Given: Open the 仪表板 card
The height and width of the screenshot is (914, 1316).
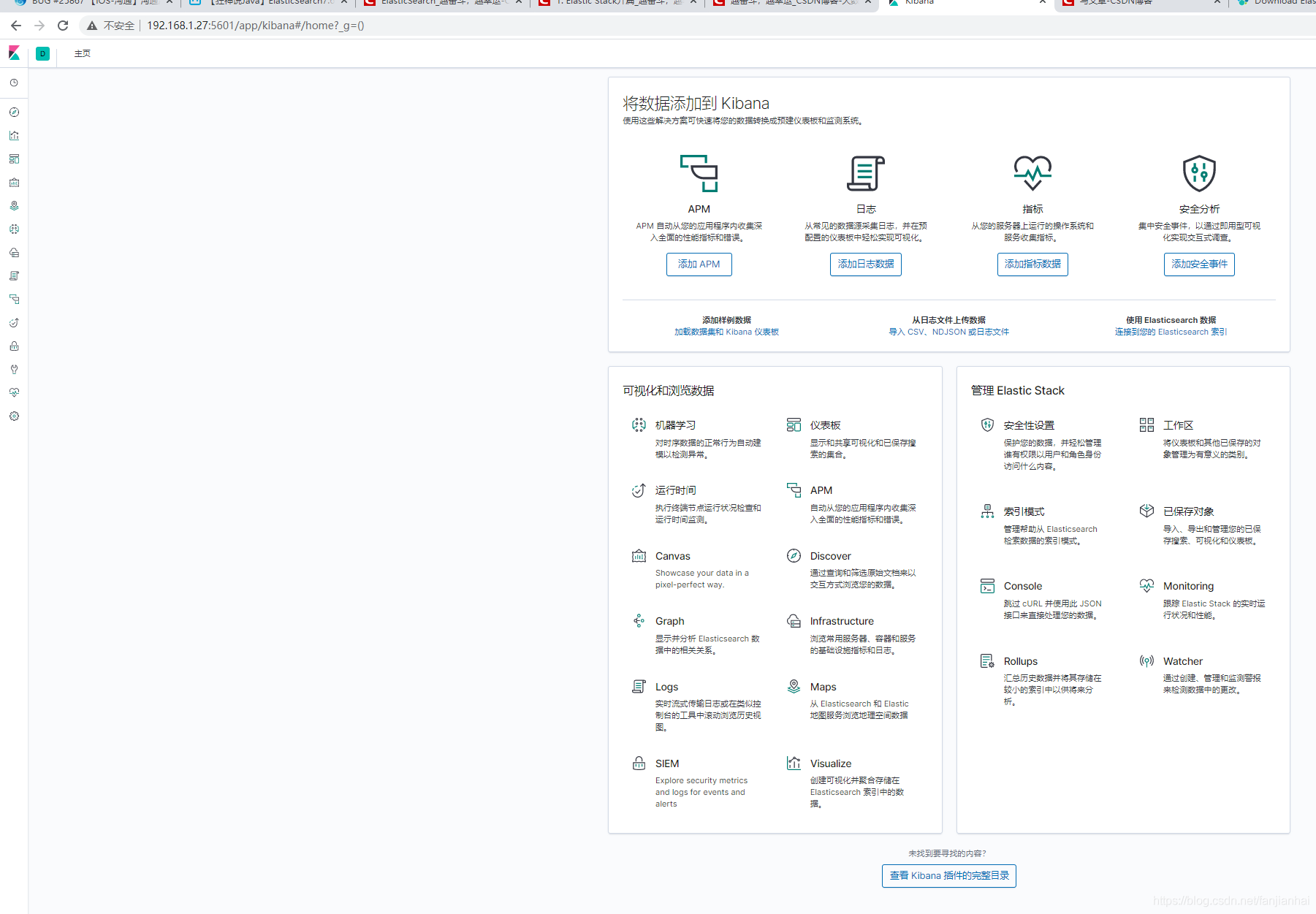Looking at the screenshot, I should click(854, 438).
